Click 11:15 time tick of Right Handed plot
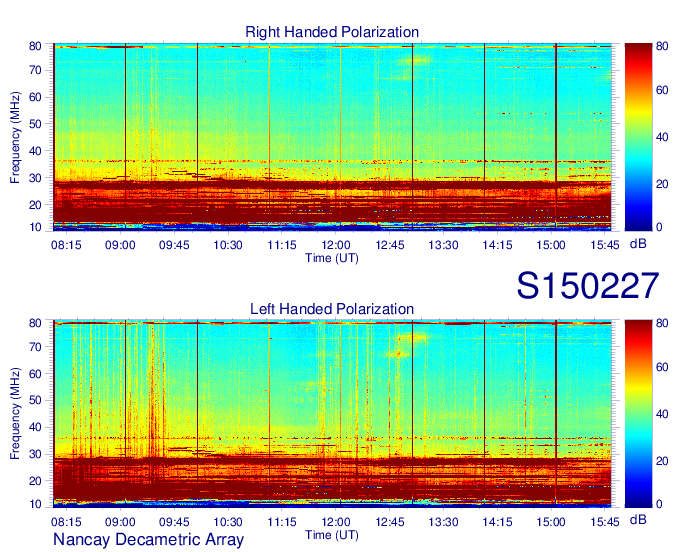The image size is (680, 552). [282, 245]
